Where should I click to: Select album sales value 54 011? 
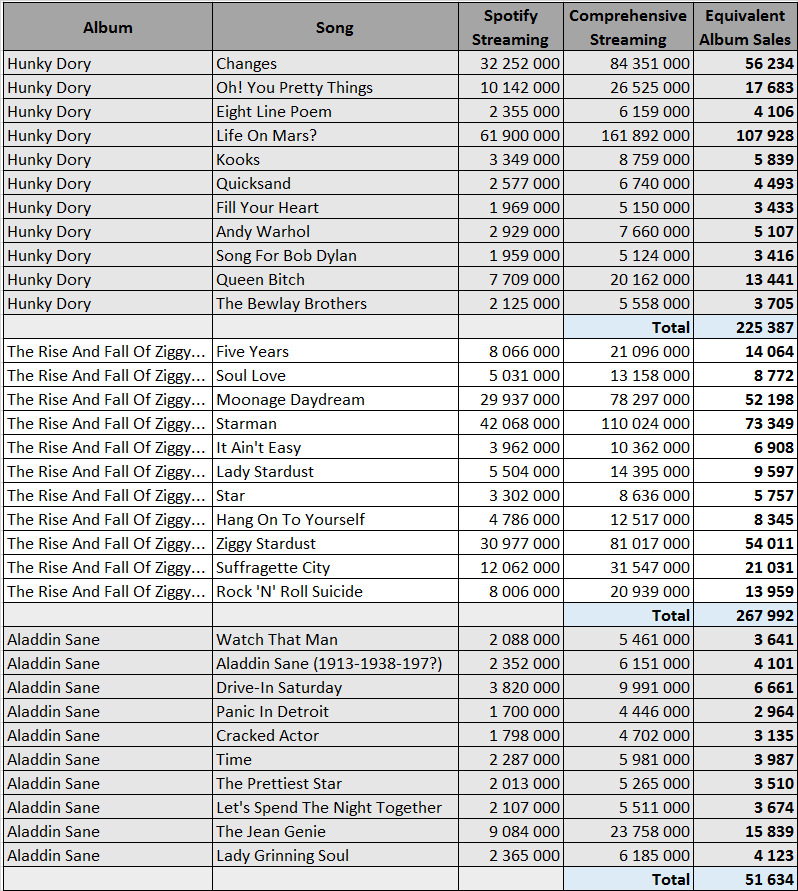point(745,543)
